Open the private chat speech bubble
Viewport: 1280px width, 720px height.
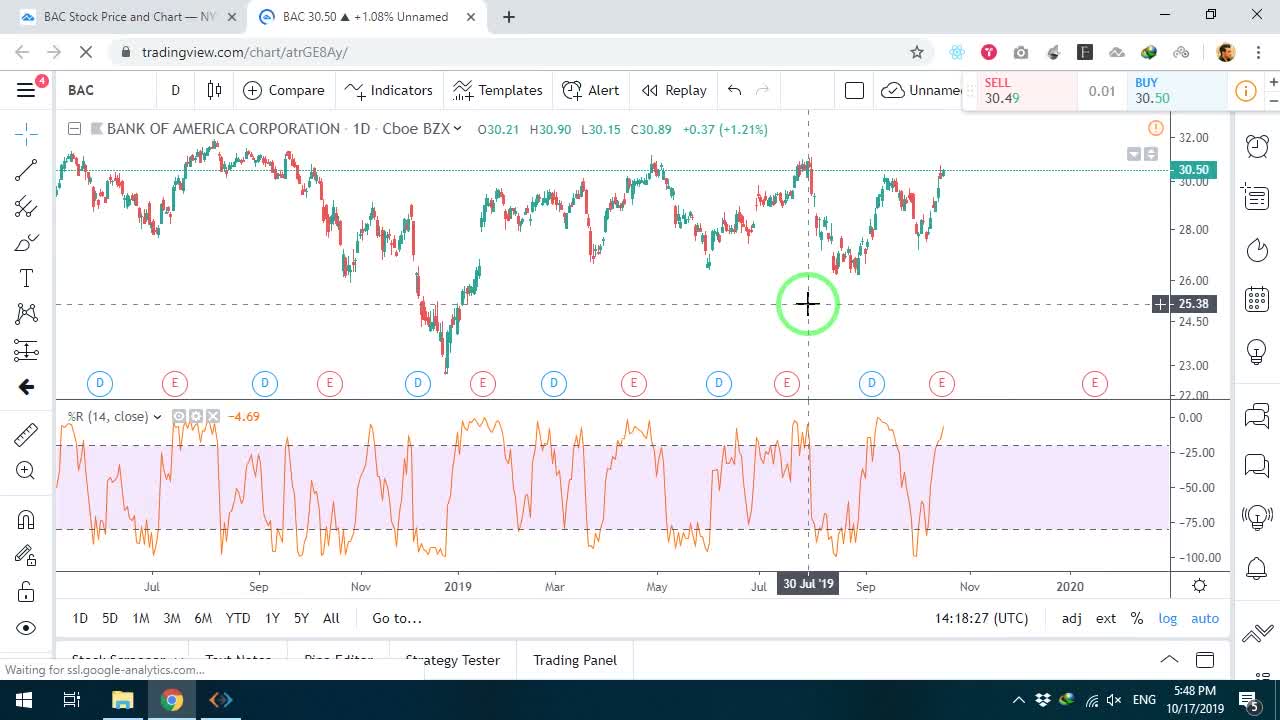(x=1257, y=466)
